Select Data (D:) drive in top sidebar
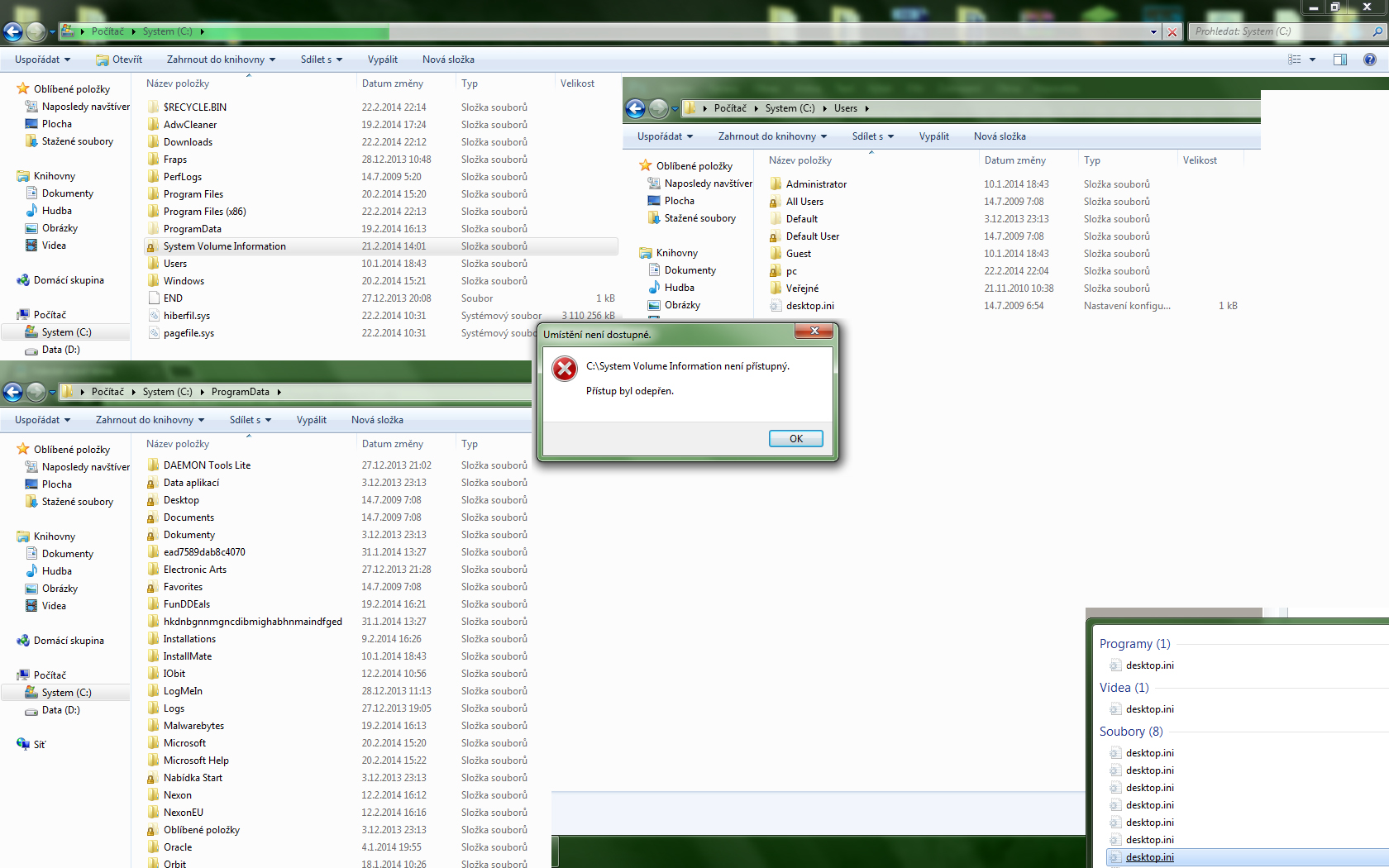 [x=60, y=350]
